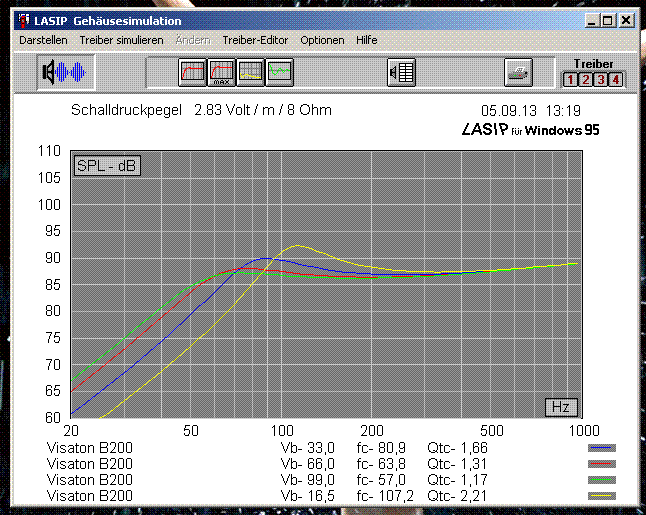
Task: Select the green curve graph icon
Action: coord(280,72)
